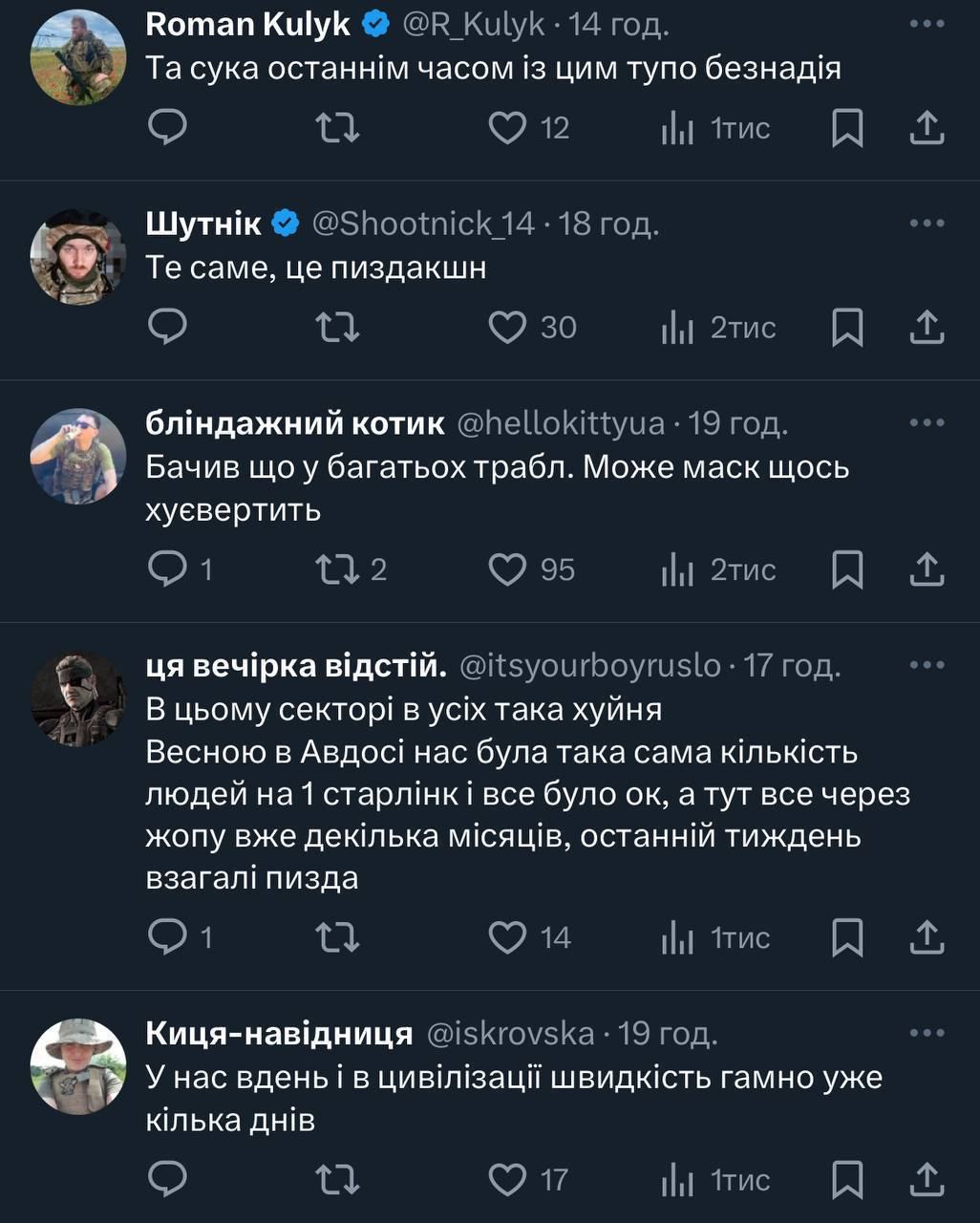This screenshot has width=980, height=1223.
Task: Open the Шутнік display name
Action: pos(203,224)
